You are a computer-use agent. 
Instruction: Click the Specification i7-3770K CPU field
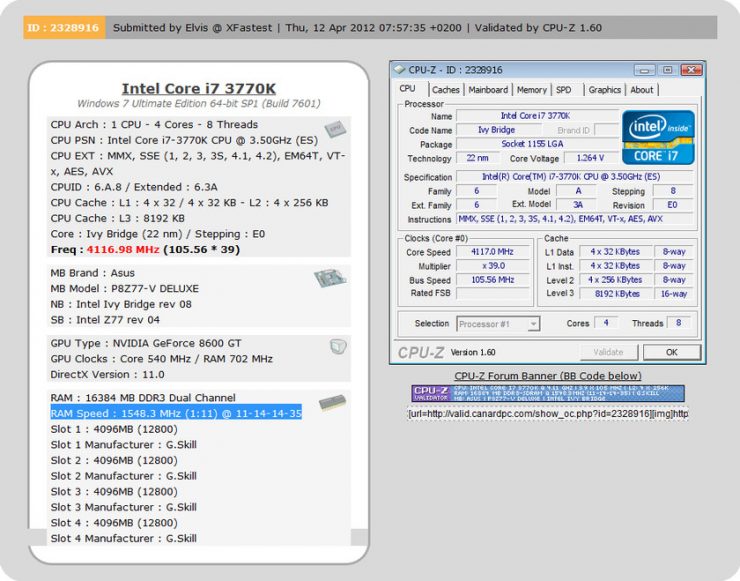click(574, 177)
